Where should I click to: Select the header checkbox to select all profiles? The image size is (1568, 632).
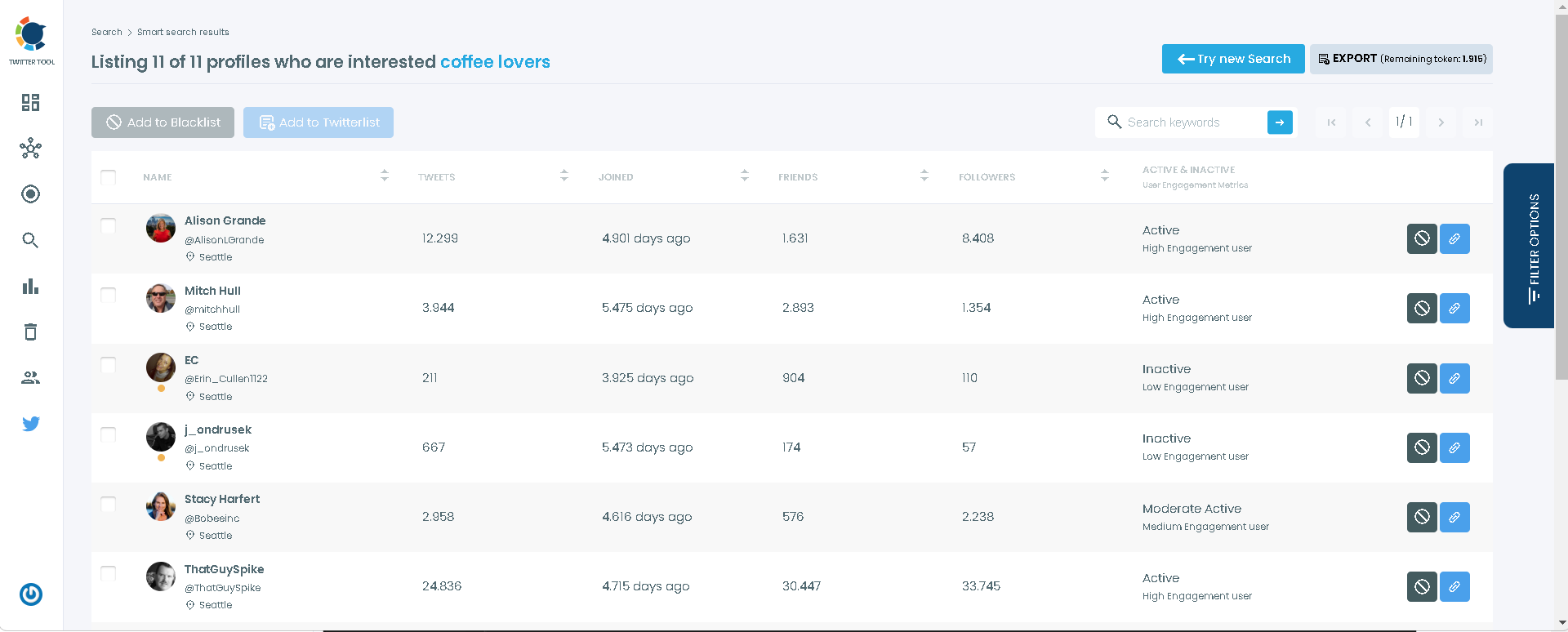(108, 176)
